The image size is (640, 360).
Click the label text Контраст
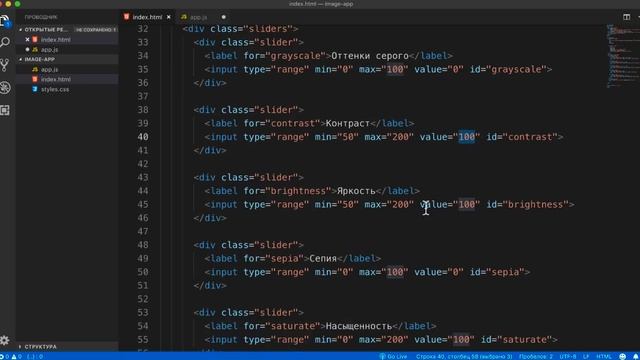(x=347, y=123)
